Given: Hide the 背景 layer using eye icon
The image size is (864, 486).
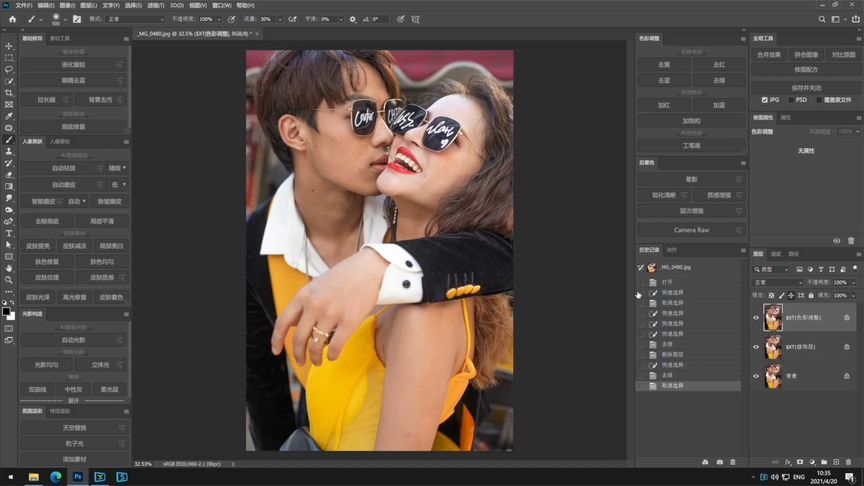Looking at the screenshot, I should pos(756,375).
